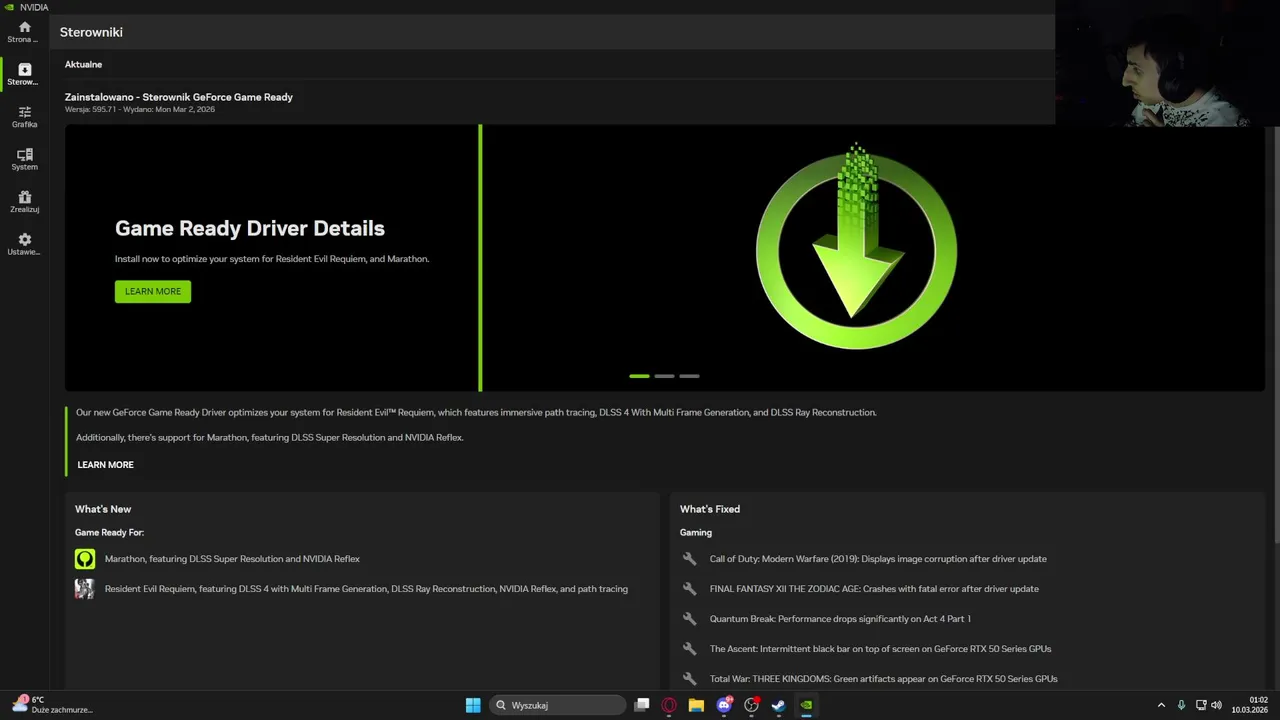Select the Sterowniki drivers sidebar icon
The width and height of the screenshot is (1280, 720).
coord(24,74)
